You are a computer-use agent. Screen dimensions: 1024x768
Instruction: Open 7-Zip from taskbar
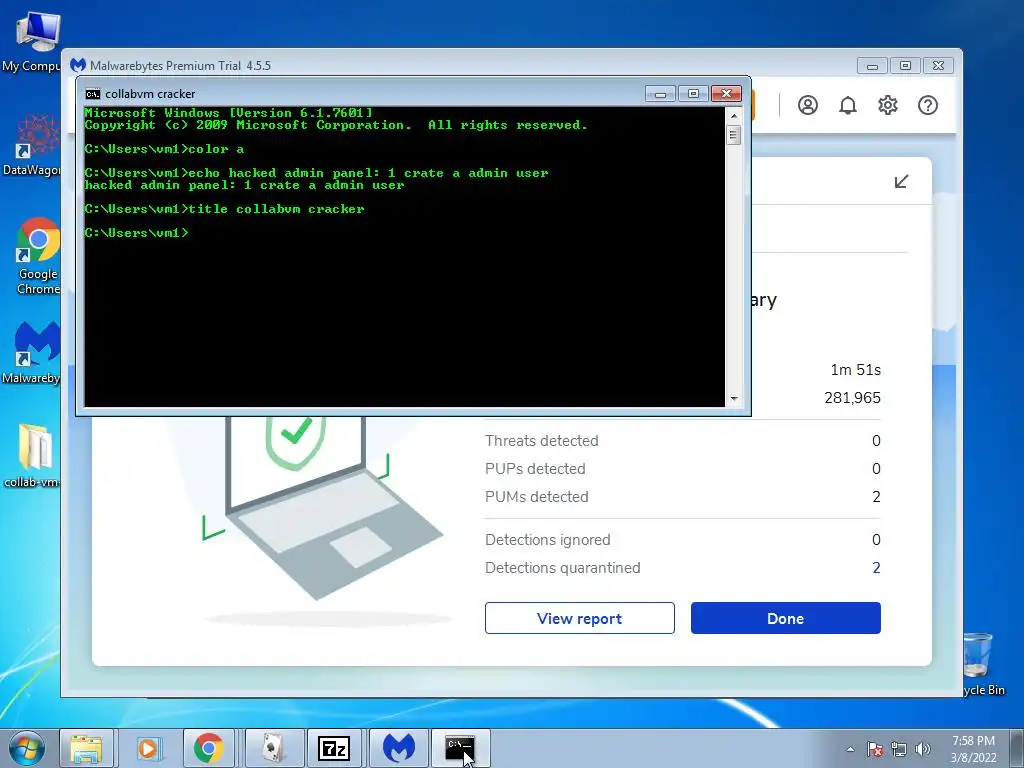tap(334, 748)
